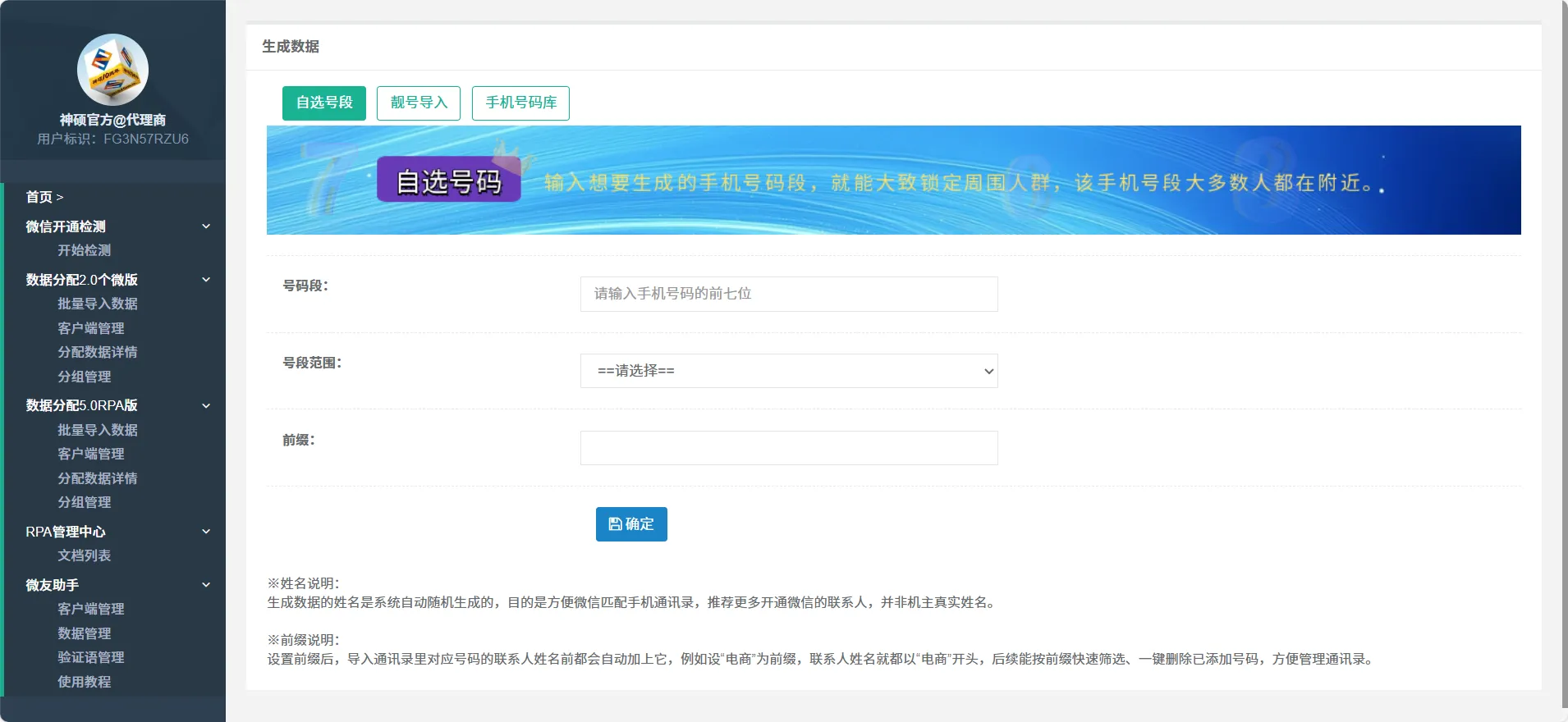Focus the 号码段 input field

click(x=788, y=294)
